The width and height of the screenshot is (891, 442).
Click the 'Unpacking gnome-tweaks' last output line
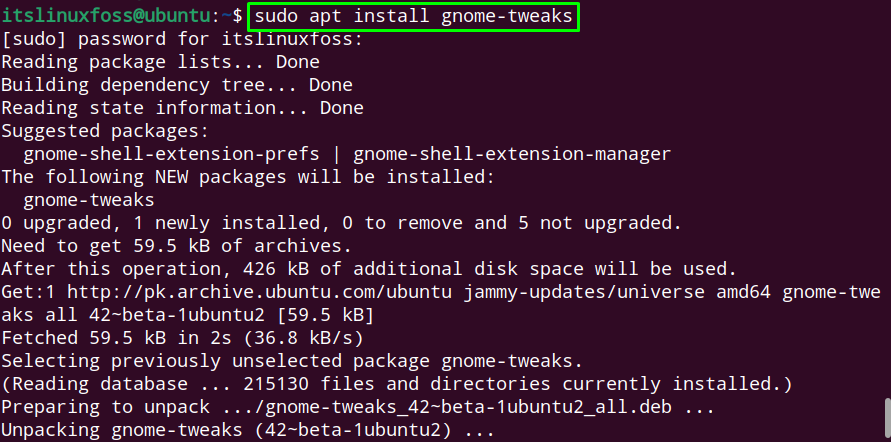coord(248,430)
